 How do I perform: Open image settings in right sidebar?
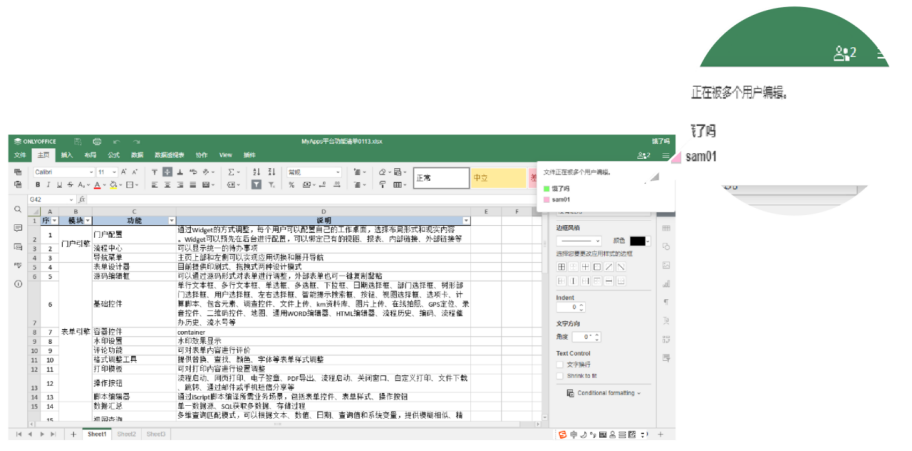(x=666, y=265)
